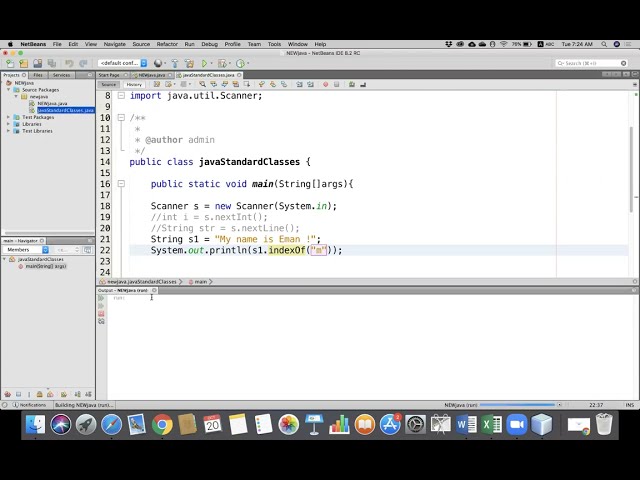Collapse the newjava package node
This screenshot has width=640, height=480.
16,97
